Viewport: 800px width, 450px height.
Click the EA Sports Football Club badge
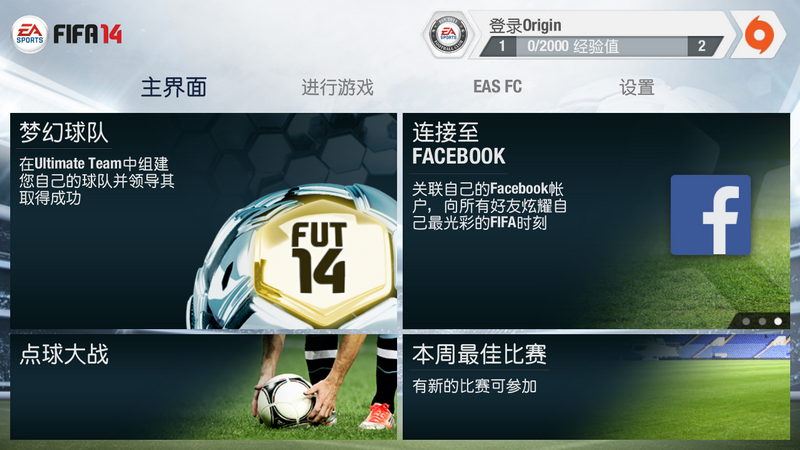pyautogui.click(x=448, y=35)
